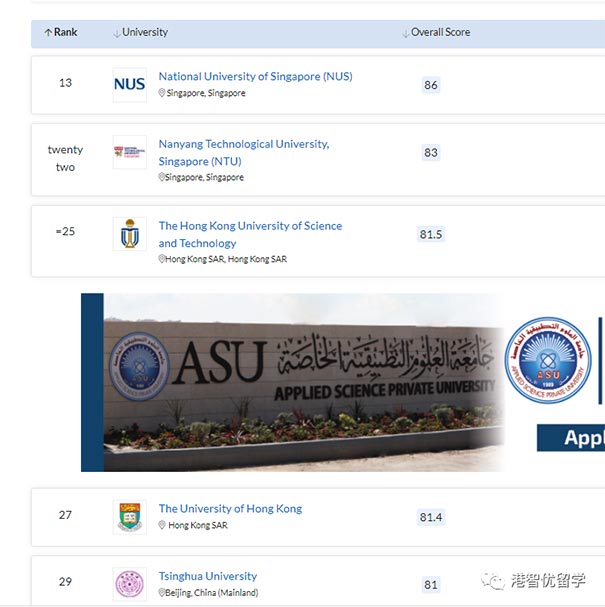Click location pin beside Beijing, China (Mainland)

(162, 593)
